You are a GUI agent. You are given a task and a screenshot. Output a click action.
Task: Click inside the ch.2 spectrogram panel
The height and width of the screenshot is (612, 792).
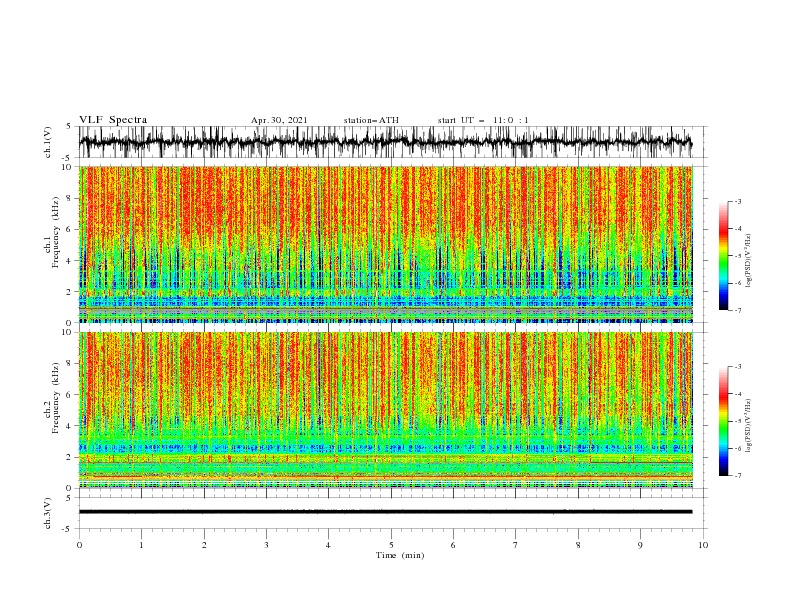pos(386,410)
